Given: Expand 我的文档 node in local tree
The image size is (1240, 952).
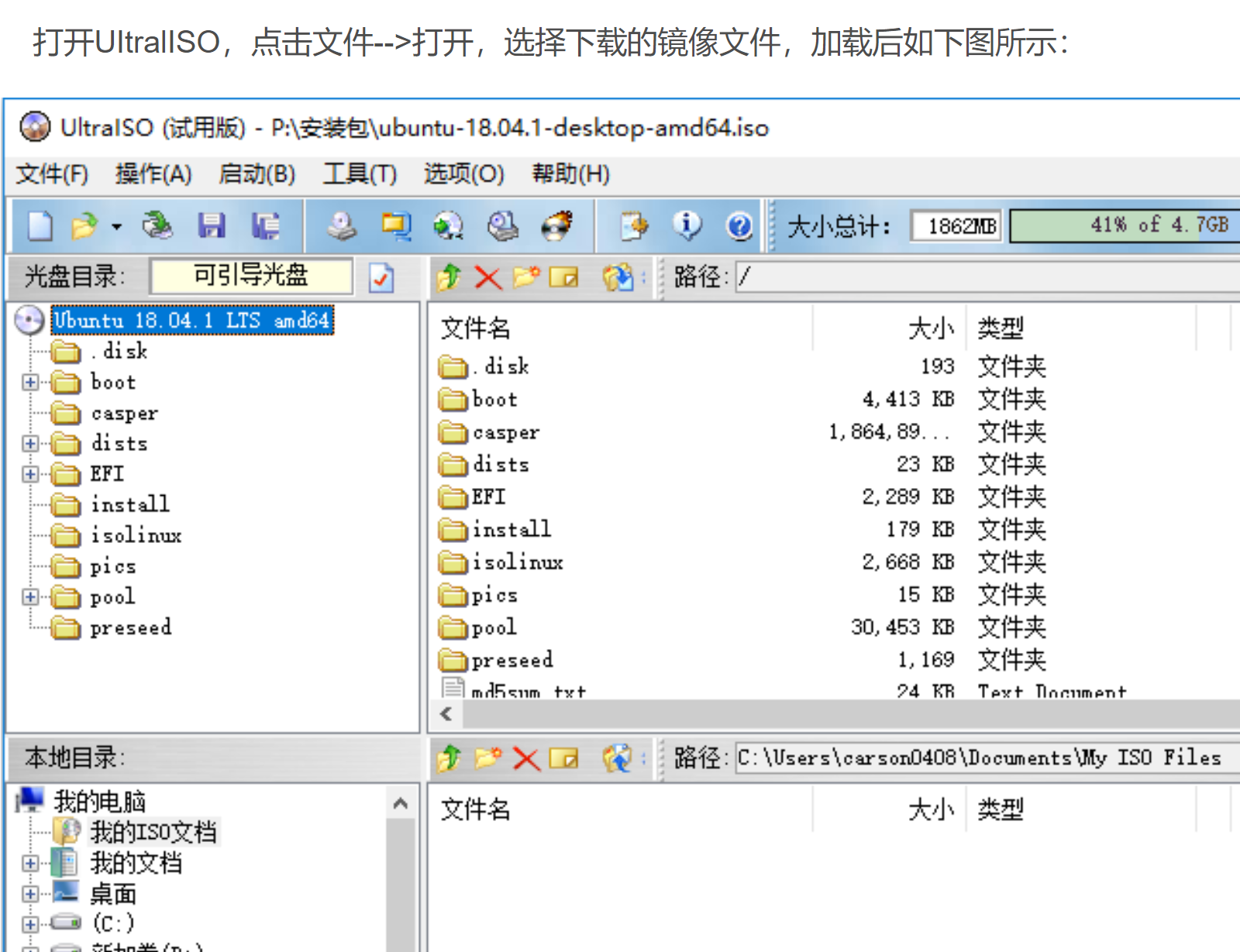Looking at the screenshot, I should click(x=29, y=863).
